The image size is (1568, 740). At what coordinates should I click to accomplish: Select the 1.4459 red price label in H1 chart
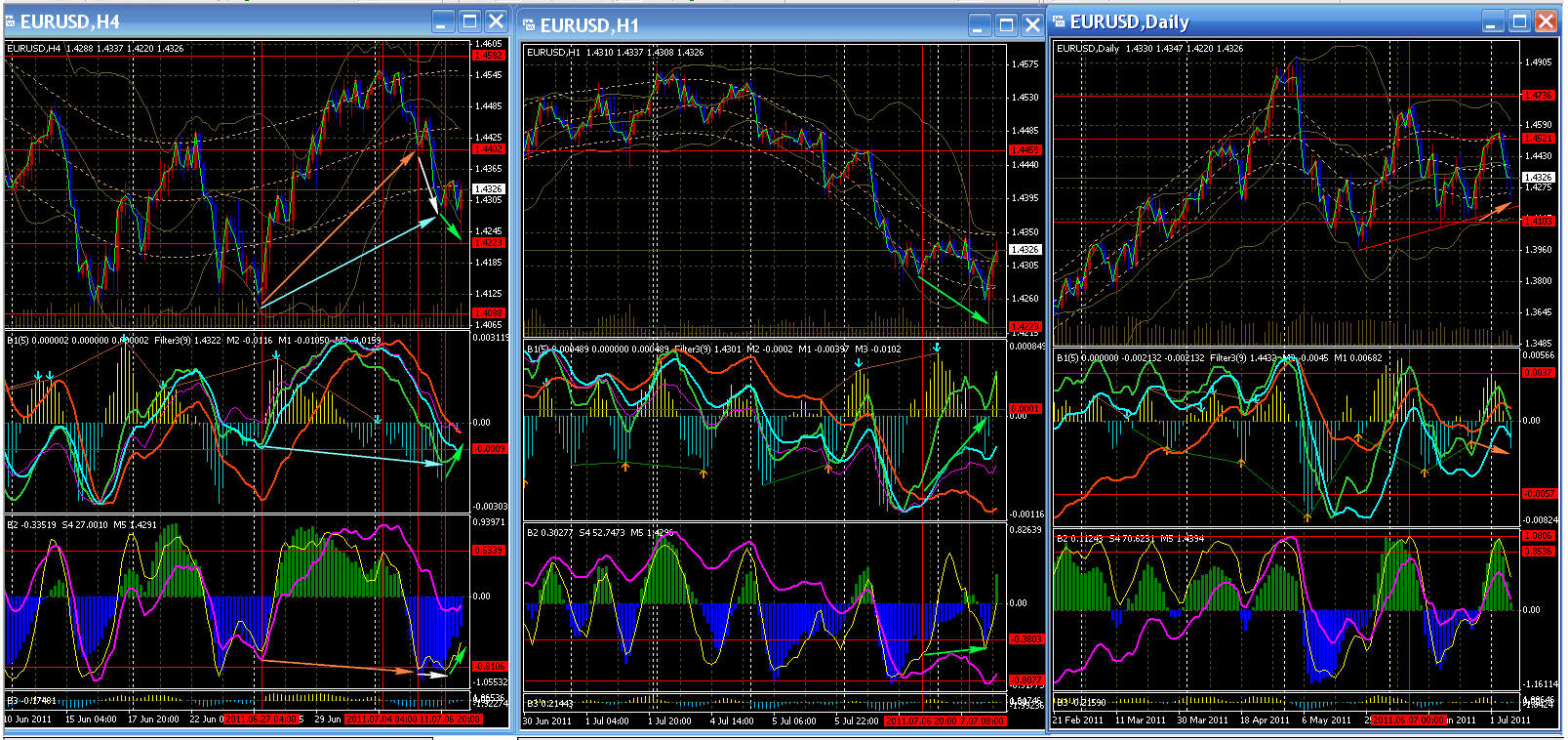coord(1025,150)
